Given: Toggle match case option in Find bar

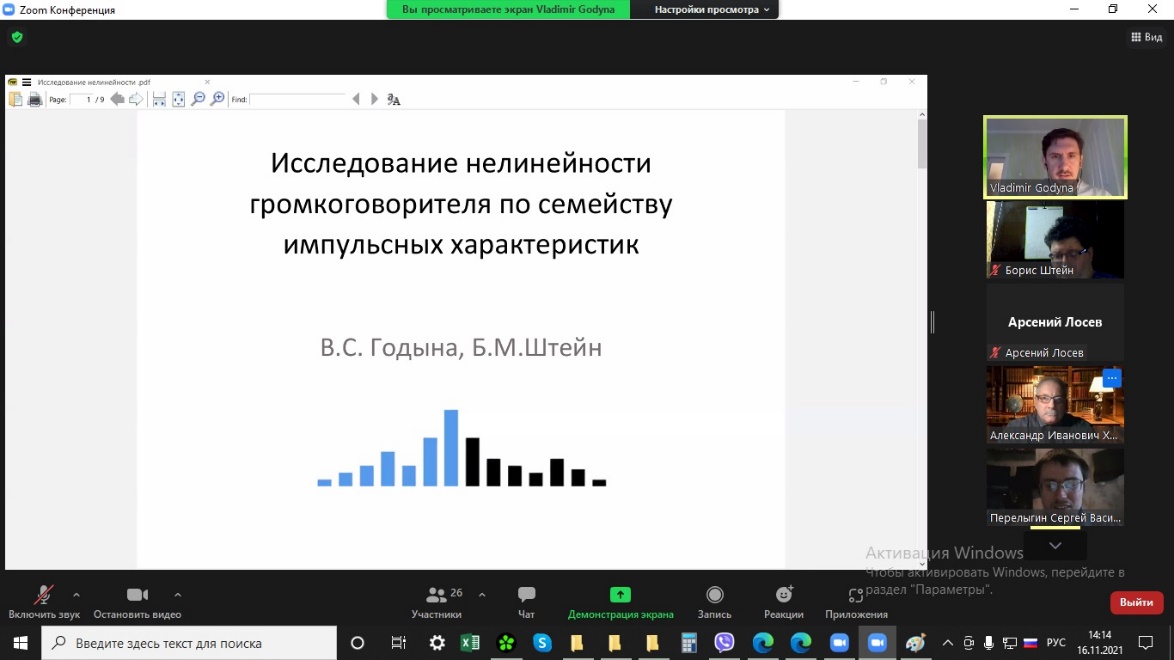Looking at the screenshot, I should 394,100.
